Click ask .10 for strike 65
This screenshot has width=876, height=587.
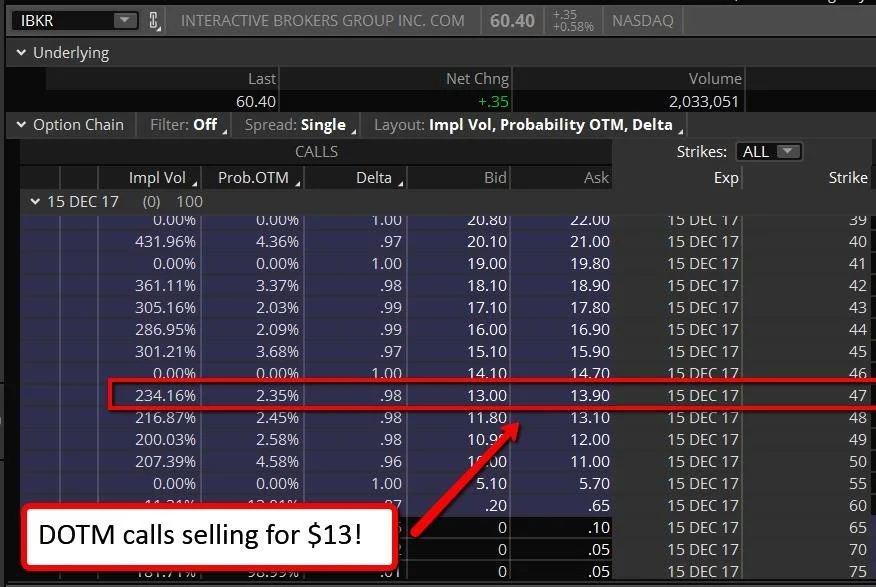point(598,527)
